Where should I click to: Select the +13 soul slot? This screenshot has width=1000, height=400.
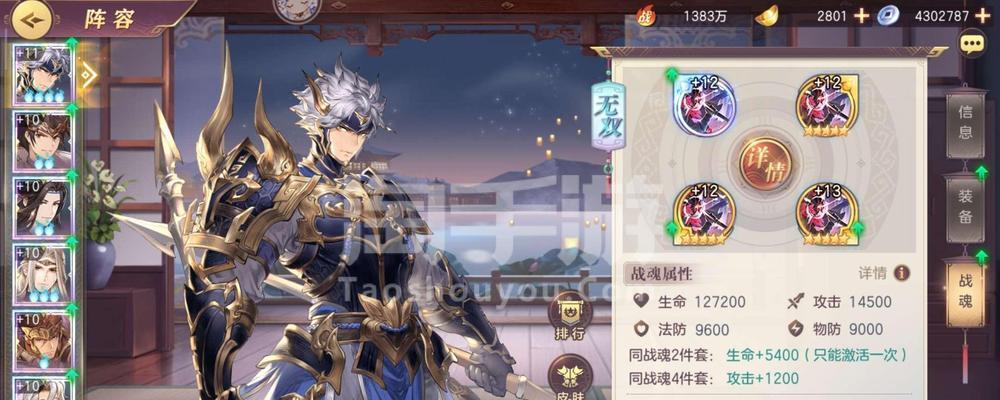(827, 214)
